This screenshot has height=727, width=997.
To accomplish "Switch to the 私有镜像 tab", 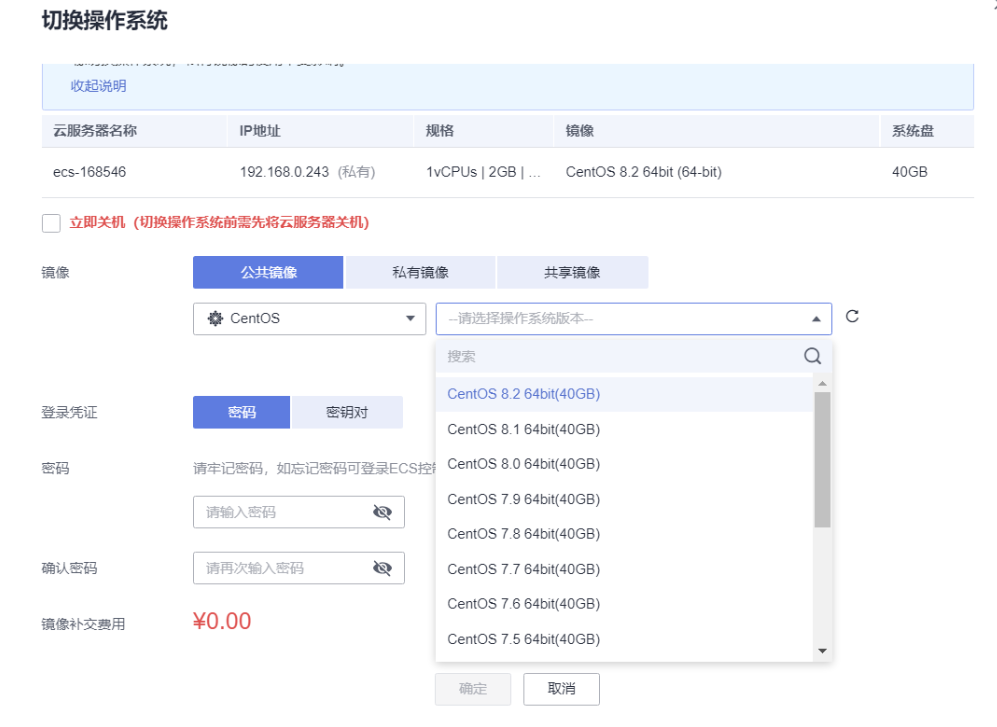I will tap(420, 271).
